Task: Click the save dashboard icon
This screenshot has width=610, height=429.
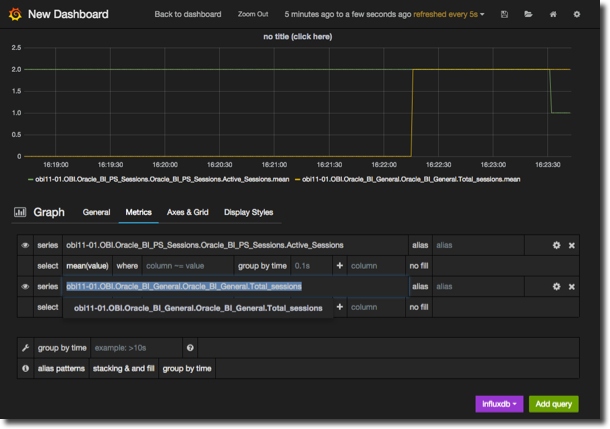Action: point(504,15)
